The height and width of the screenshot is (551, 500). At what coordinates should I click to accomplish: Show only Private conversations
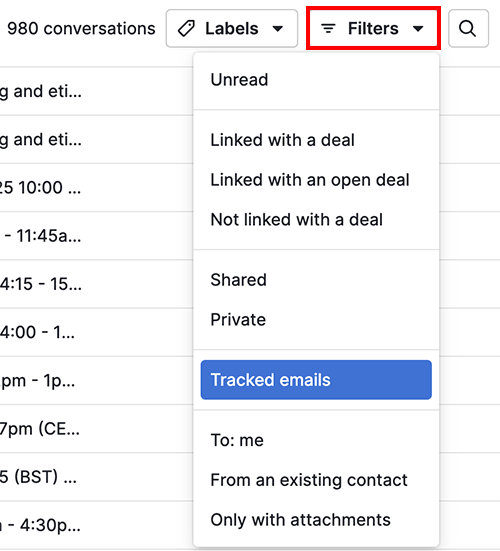click(316, 320)
